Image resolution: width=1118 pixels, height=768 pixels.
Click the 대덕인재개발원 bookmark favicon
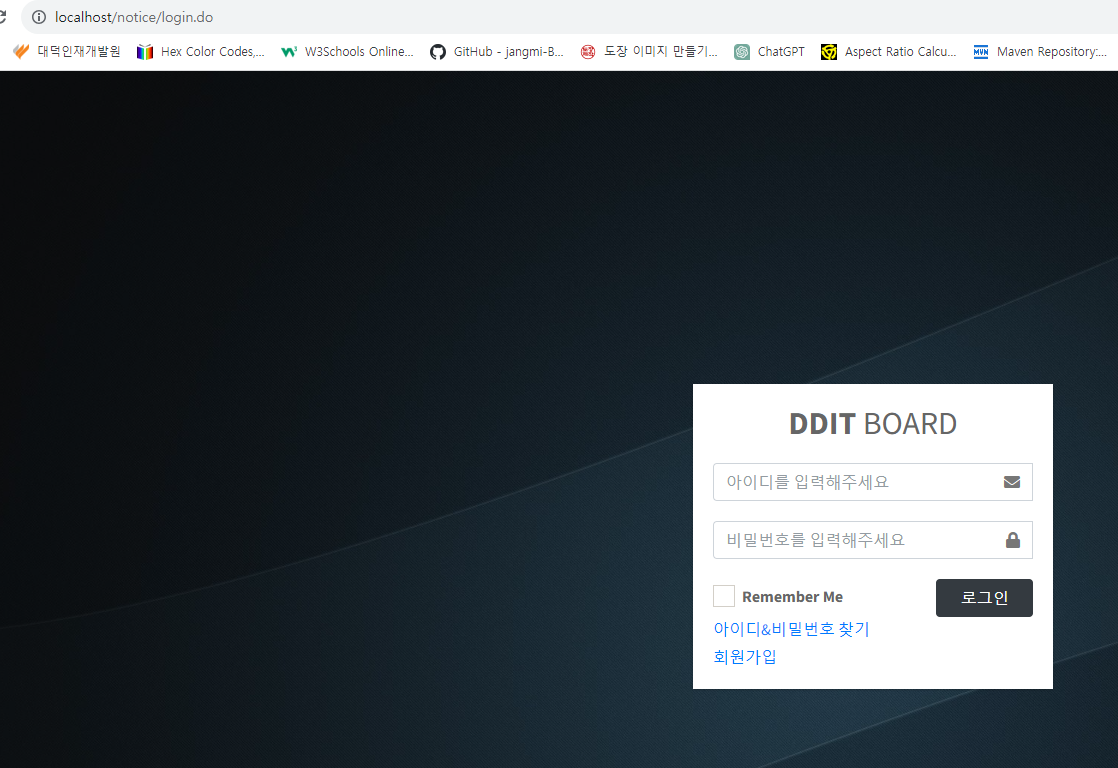coord(21,51)
